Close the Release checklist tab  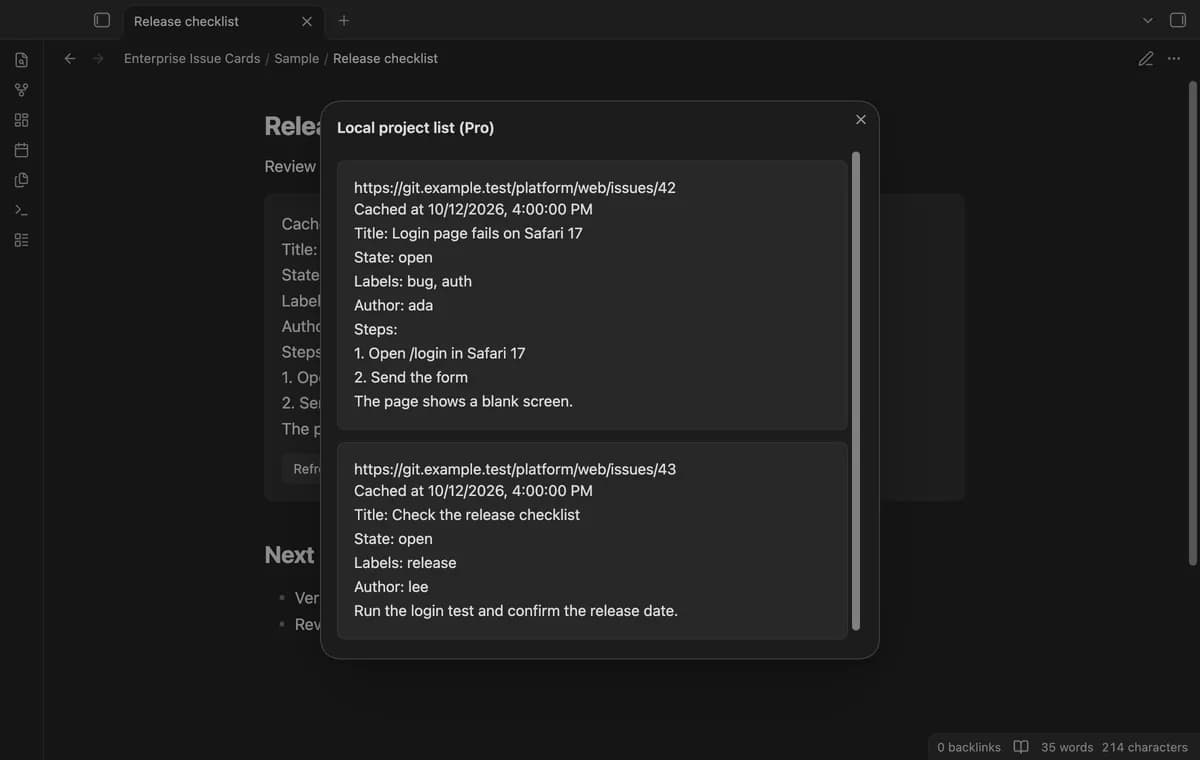tap(306, 21)
